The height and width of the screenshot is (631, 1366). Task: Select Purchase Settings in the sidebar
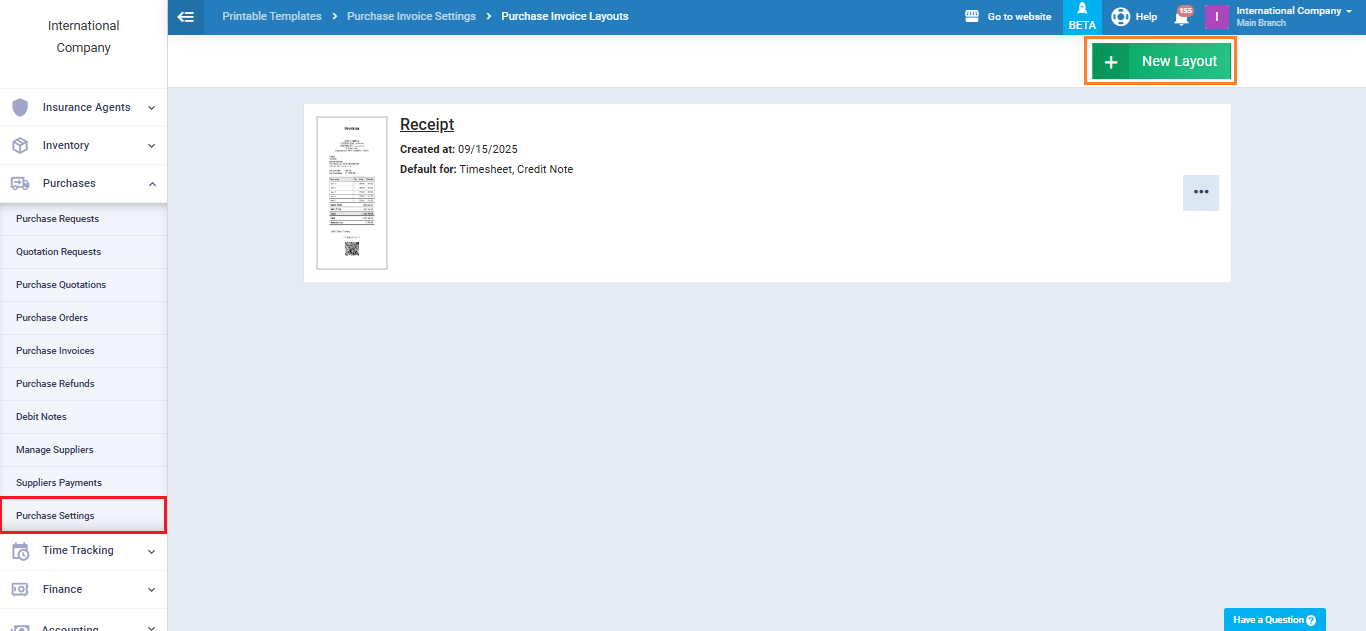coord(55,516)
